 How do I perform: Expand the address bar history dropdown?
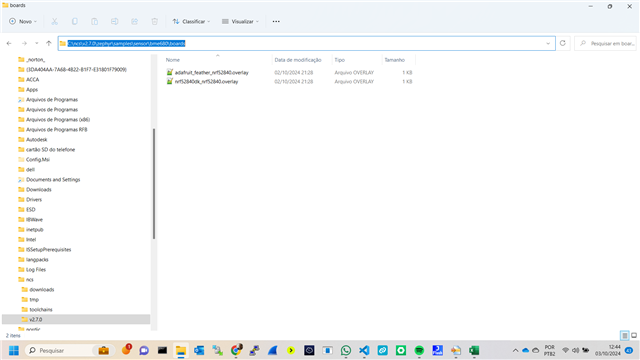pos(548,43)
